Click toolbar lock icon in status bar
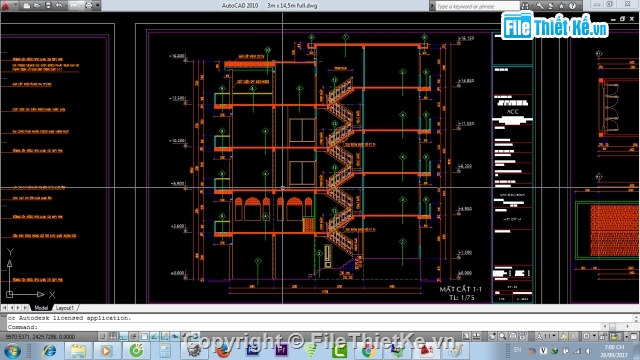Image resolution: width=640 pixels, height=360 pixels. coord(603,336)
